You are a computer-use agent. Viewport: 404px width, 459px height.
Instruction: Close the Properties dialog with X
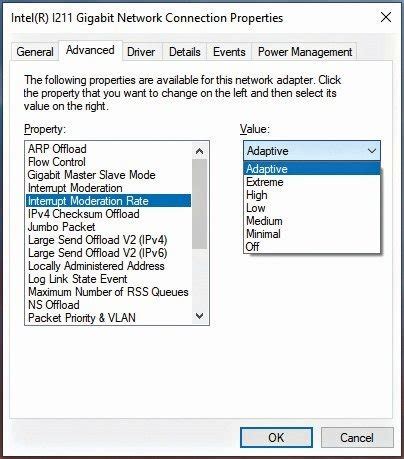point(386,17)
